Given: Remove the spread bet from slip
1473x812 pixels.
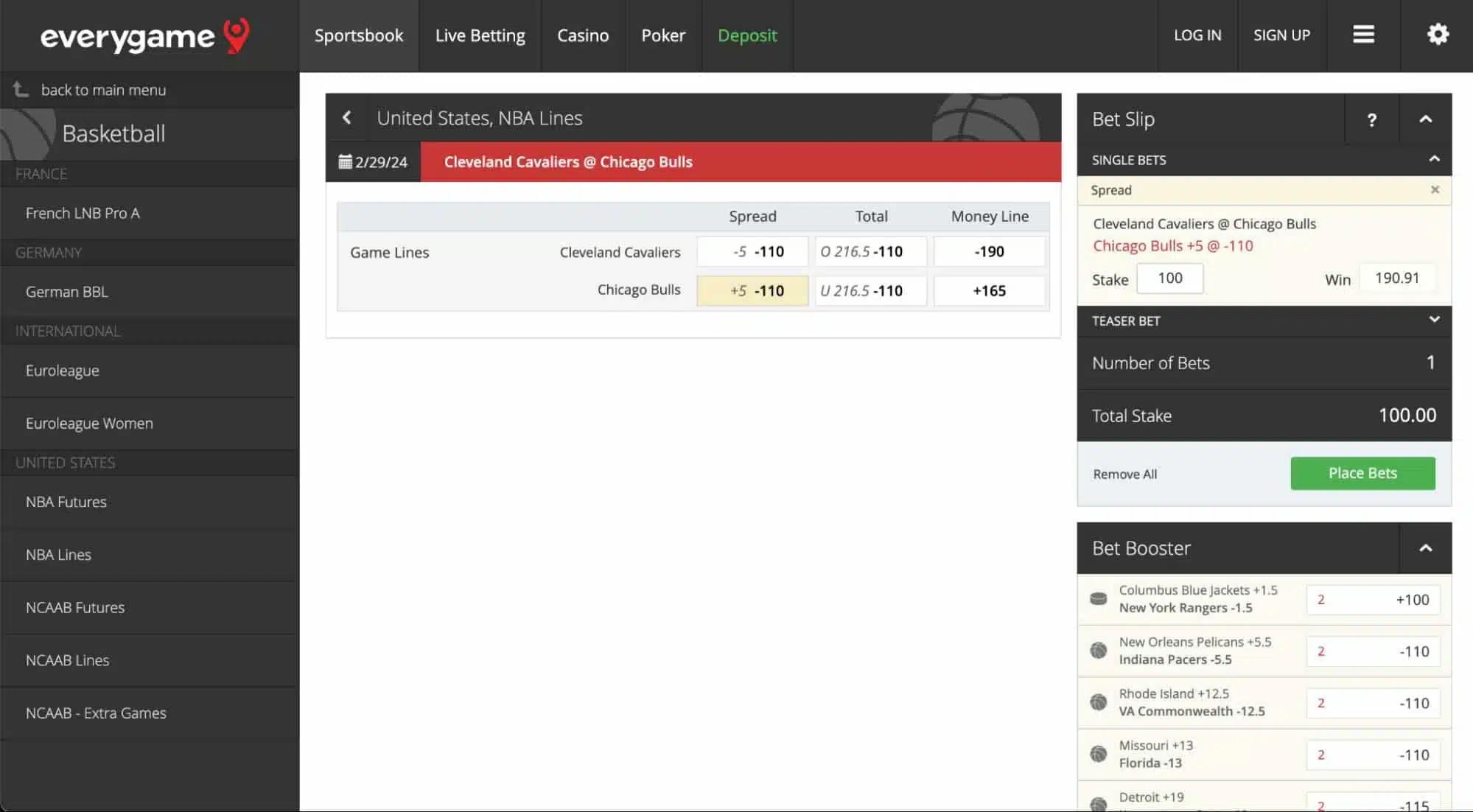Looking at the screenshot, I should 1435,190.
